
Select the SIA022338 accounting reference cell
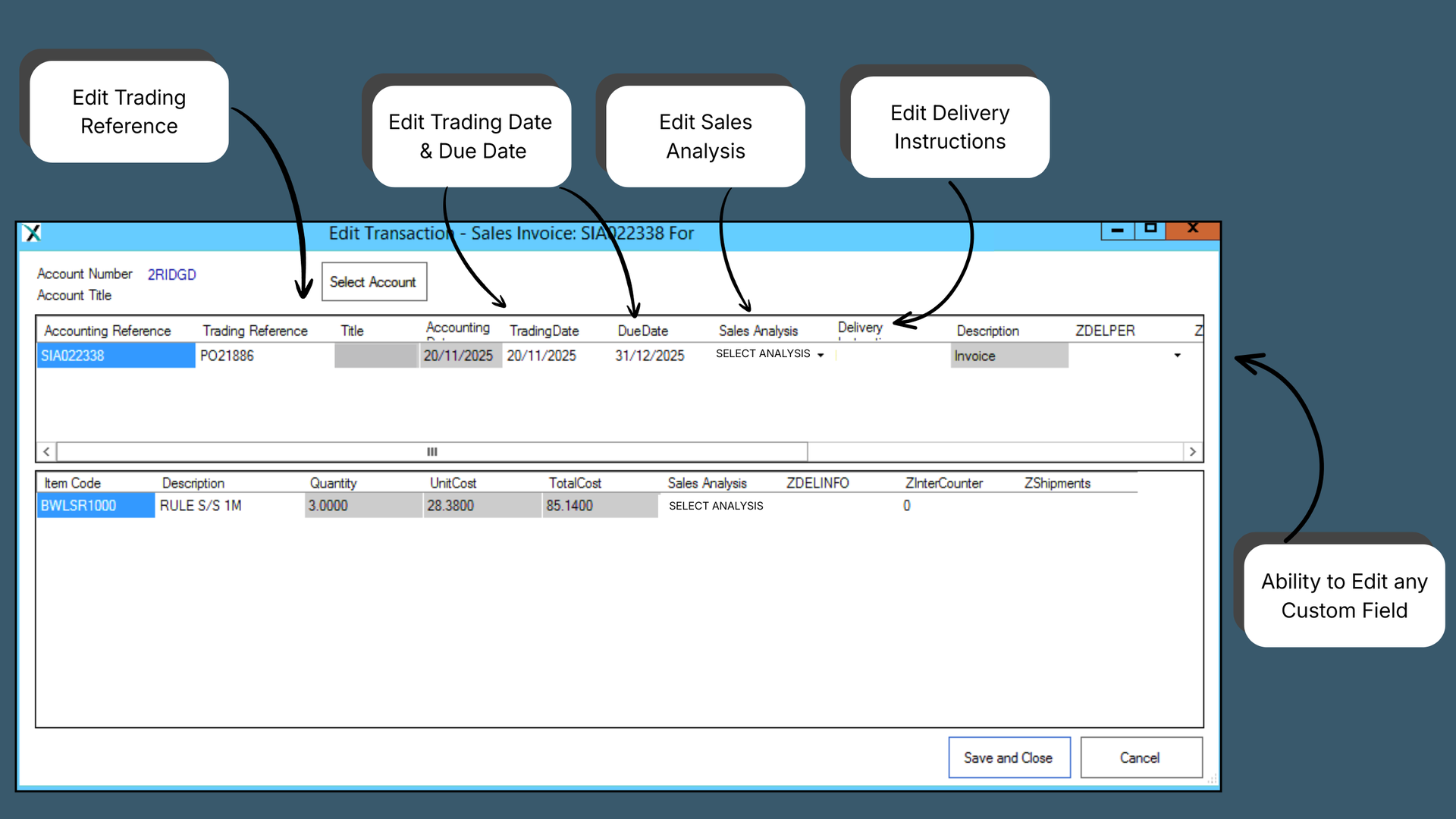[115, 356]
